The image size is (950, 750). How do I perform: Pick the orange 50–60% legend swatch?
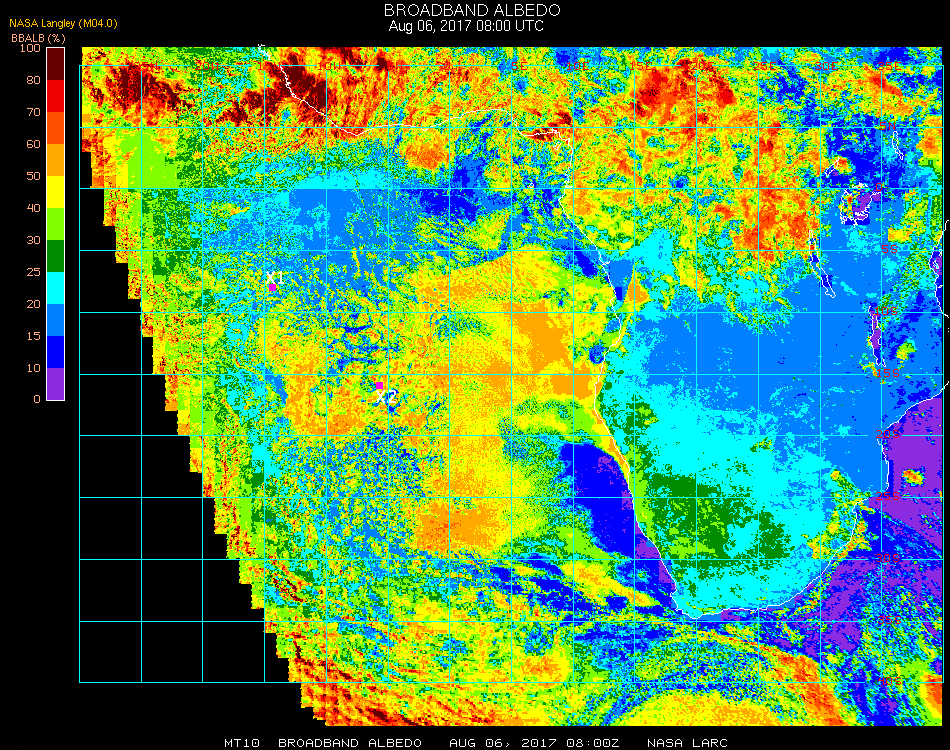click(x=56, y=160)
